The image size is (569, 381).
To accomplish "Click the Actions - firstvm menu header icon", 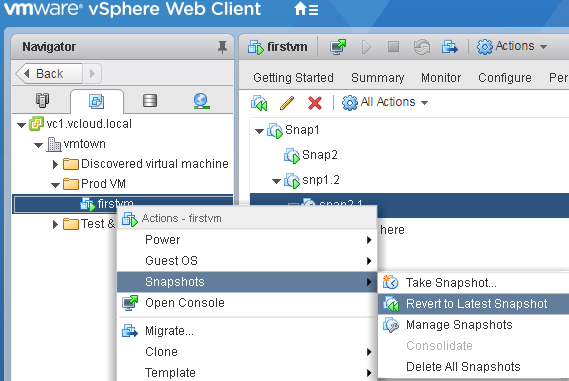I will [130, 219].
